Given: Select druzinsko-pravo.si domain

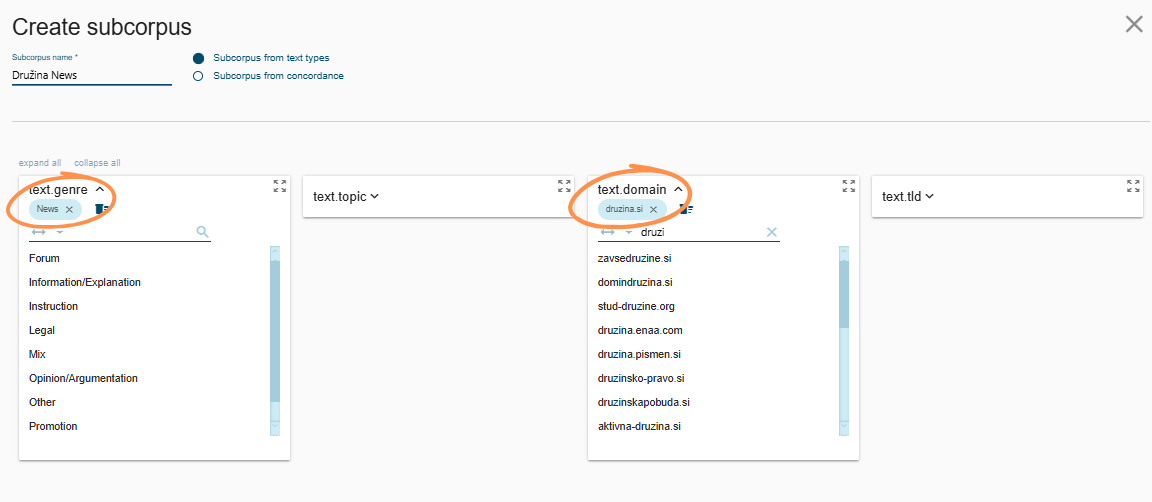Looking at the screenshot, I should [641, 378].
